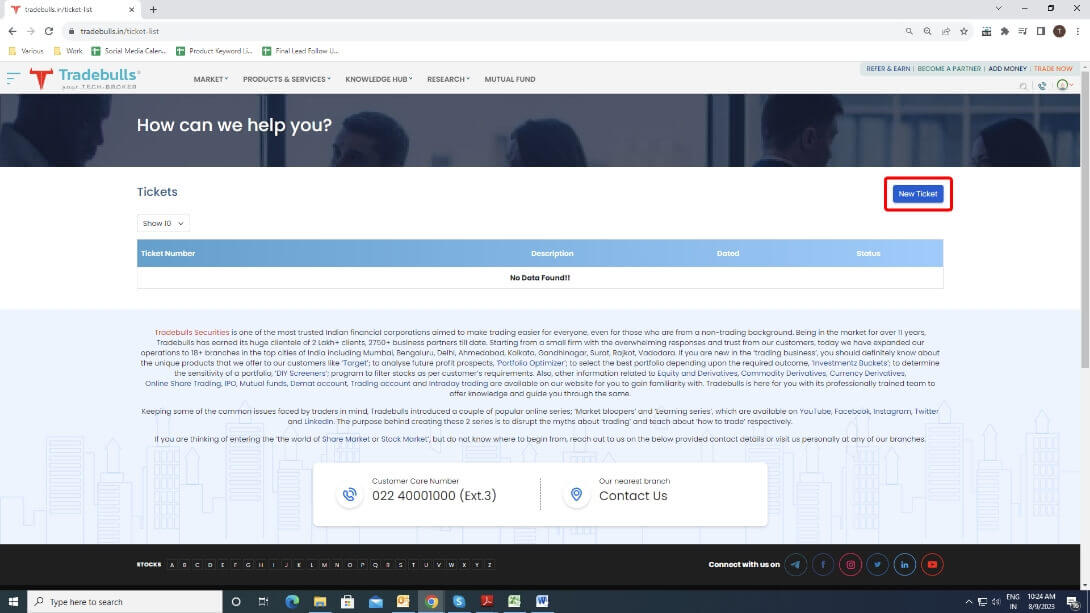Expand the user profile dropdown in header
Viewport: 1090px width, 613px height.
pyautogui.click(x=1064, y=86)
